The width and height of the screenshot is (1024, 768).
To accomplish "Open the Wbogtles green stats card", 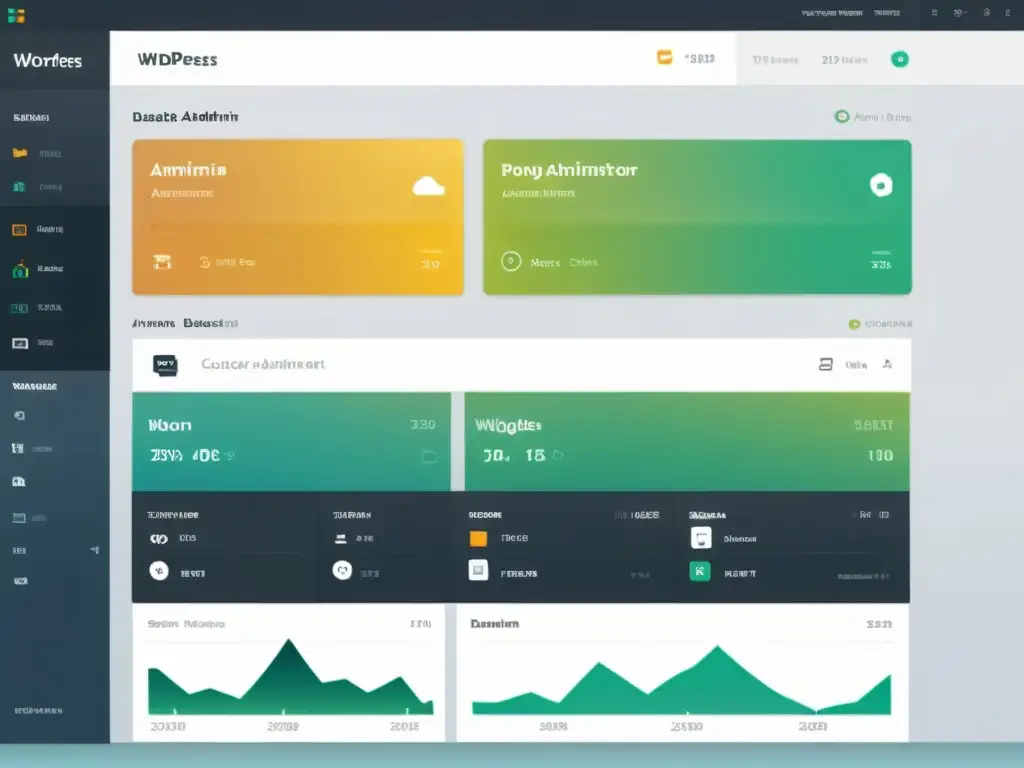I will coord(687,441).
